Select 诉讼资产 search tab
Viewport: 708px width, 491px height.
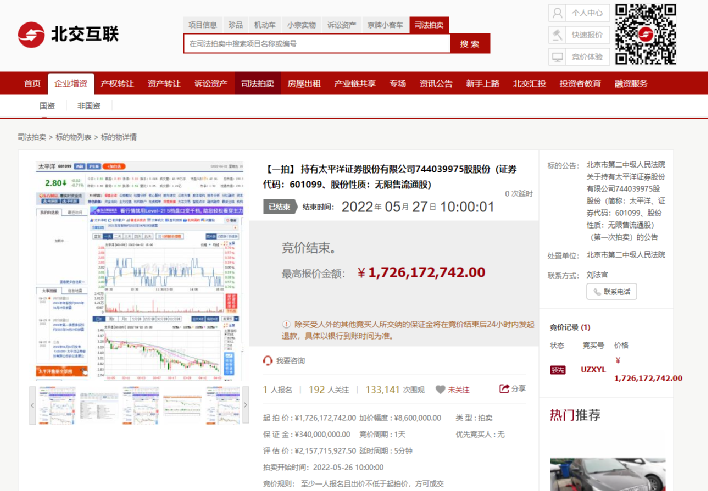(x=341, y=25)
